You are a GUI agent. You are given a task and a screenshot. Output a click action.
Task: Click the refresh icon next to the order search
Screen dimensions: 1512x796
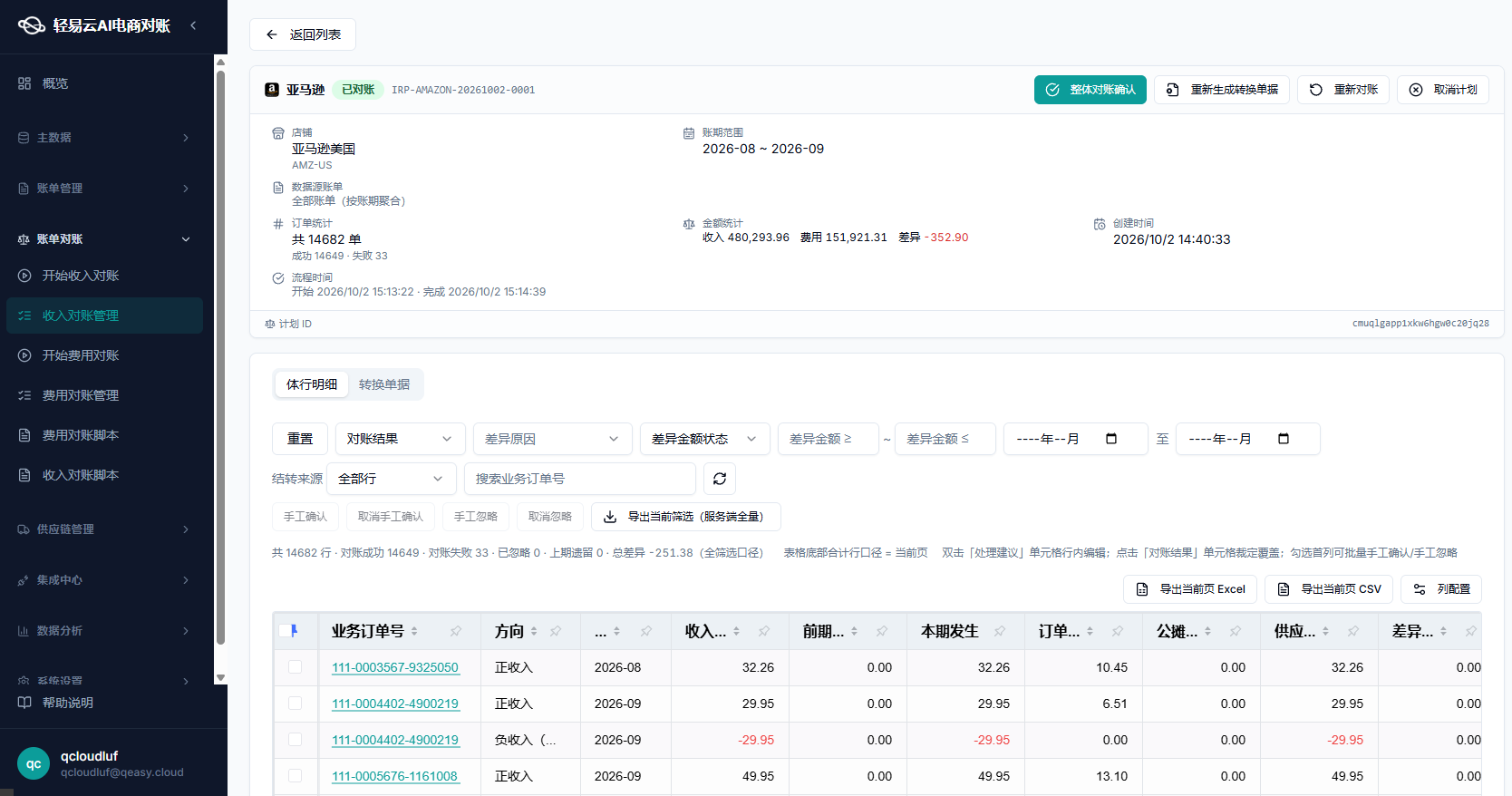tap(720, 479)
